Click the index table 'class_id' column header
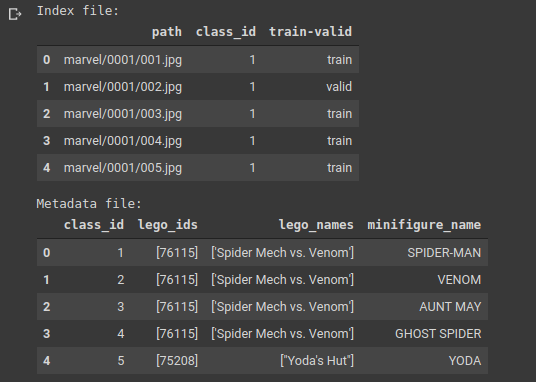Image resolution: width=536 pixels, height=382 pixels. (226, 31)
